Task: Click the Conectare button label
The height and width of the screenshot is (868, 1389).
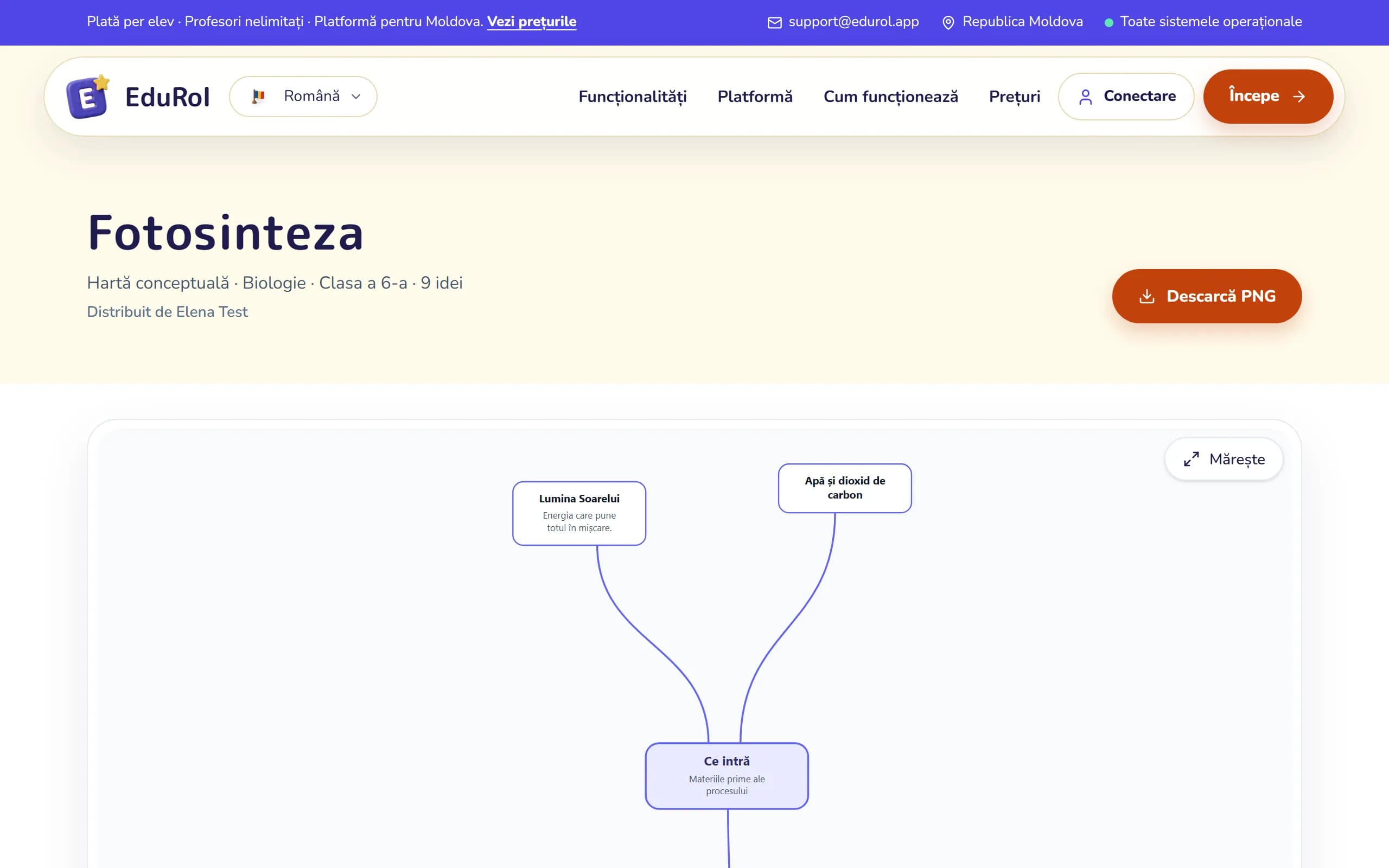Action: click(1140, 96)
